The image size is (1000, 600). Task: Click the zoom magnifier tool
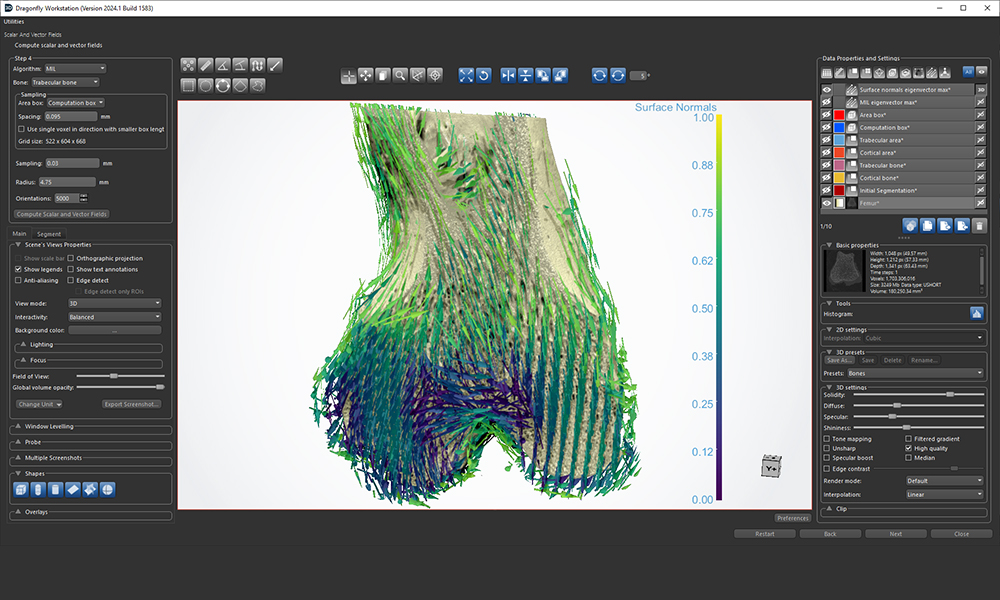400,75
